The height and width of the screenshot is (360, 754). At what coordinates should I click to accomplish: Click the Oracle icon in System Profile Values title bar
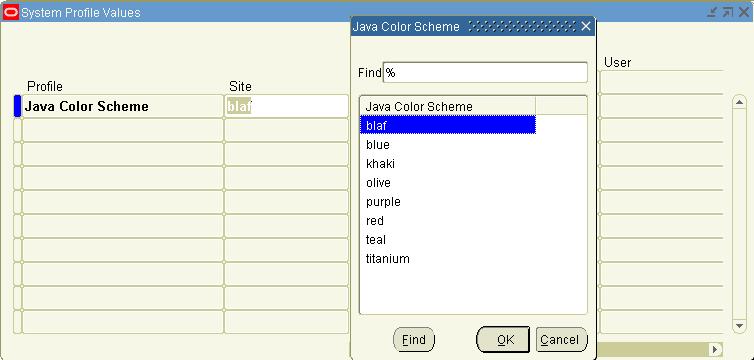11,12
